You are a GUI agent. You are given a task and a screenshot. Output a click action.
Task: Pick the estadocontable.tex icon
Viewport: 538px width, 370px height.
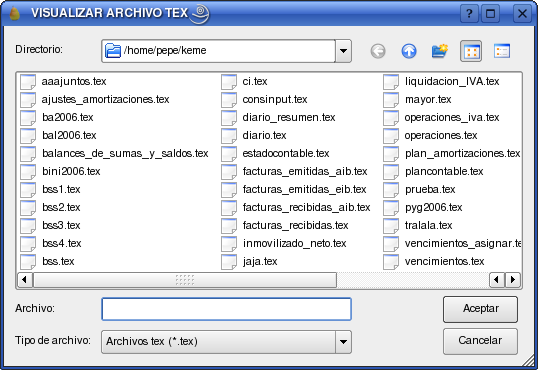pos(229,153)
